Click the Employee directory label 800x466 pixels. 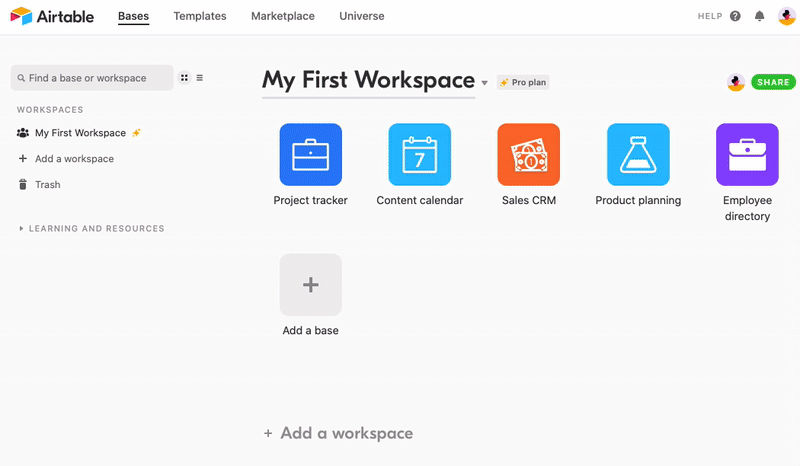(747, 208)
